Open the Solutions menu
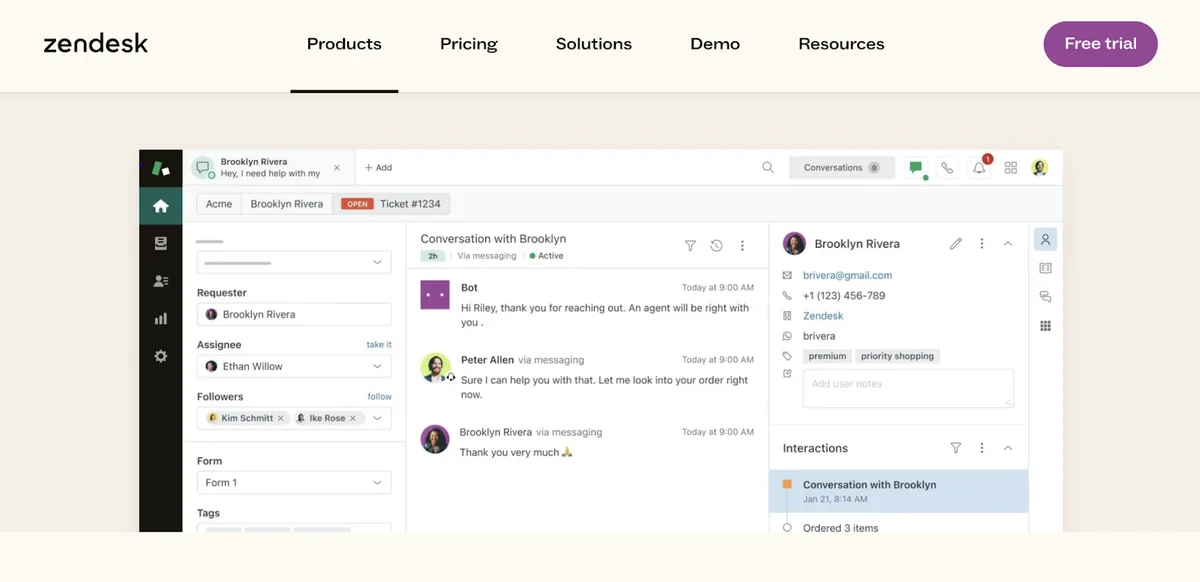 pos(594,44)
